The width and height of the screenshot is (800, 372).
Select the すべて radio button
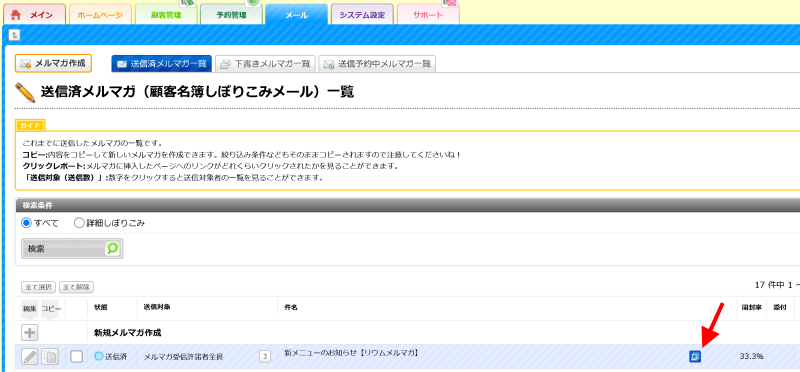tap(26, 223)
